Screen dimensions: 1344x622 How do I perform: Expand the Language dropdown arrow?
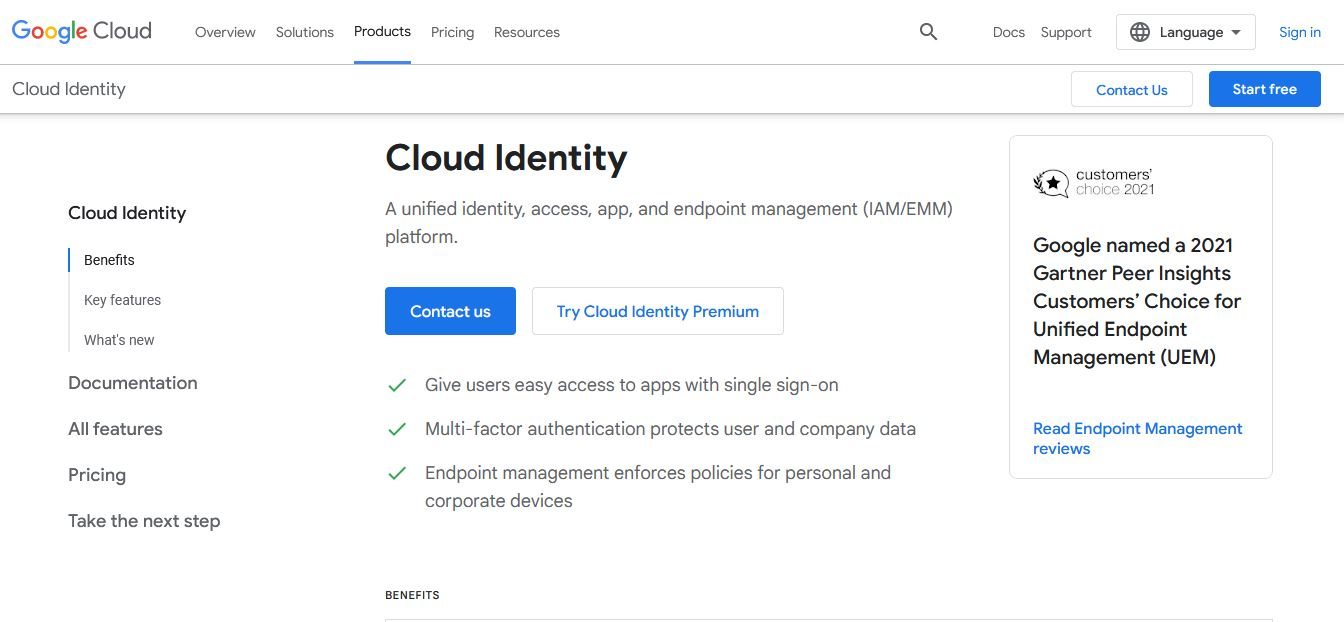click(x=1236, y=32)
